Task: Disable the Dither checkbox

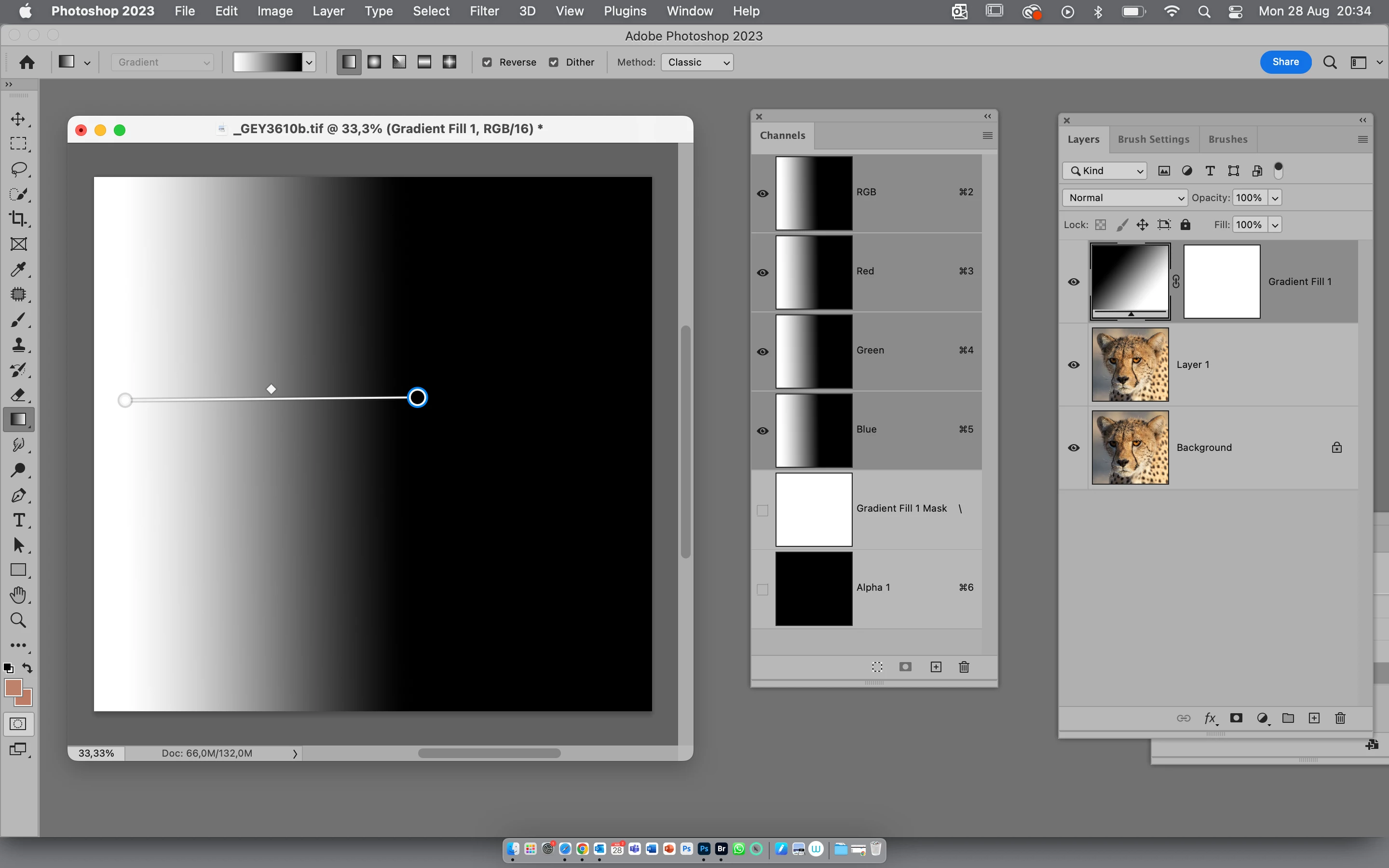Action: (x=554, y=63)
